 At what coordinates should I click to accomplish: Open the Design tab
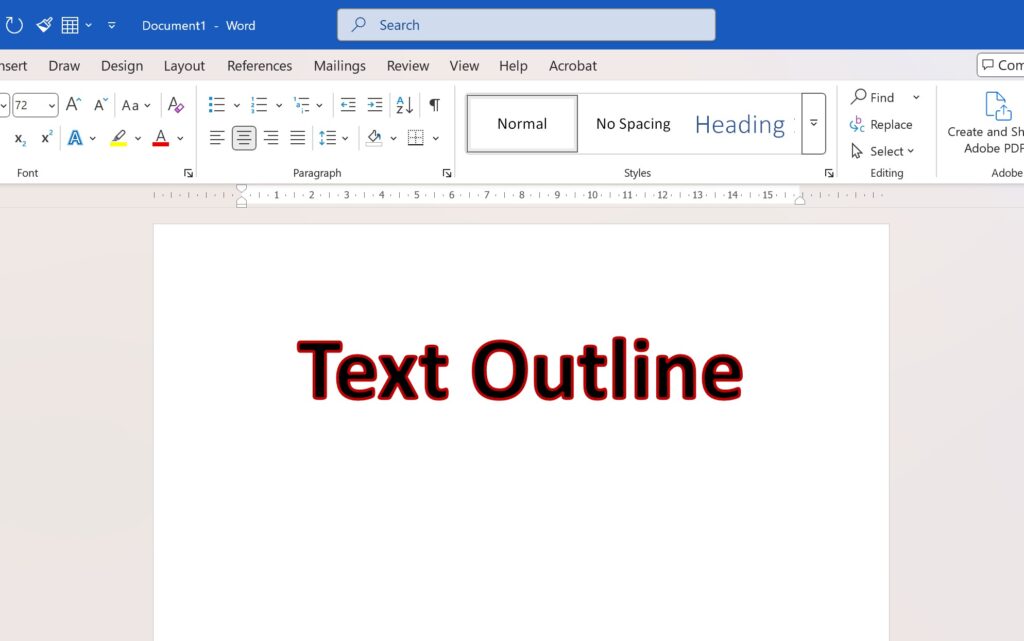click(x=121, y=66)
